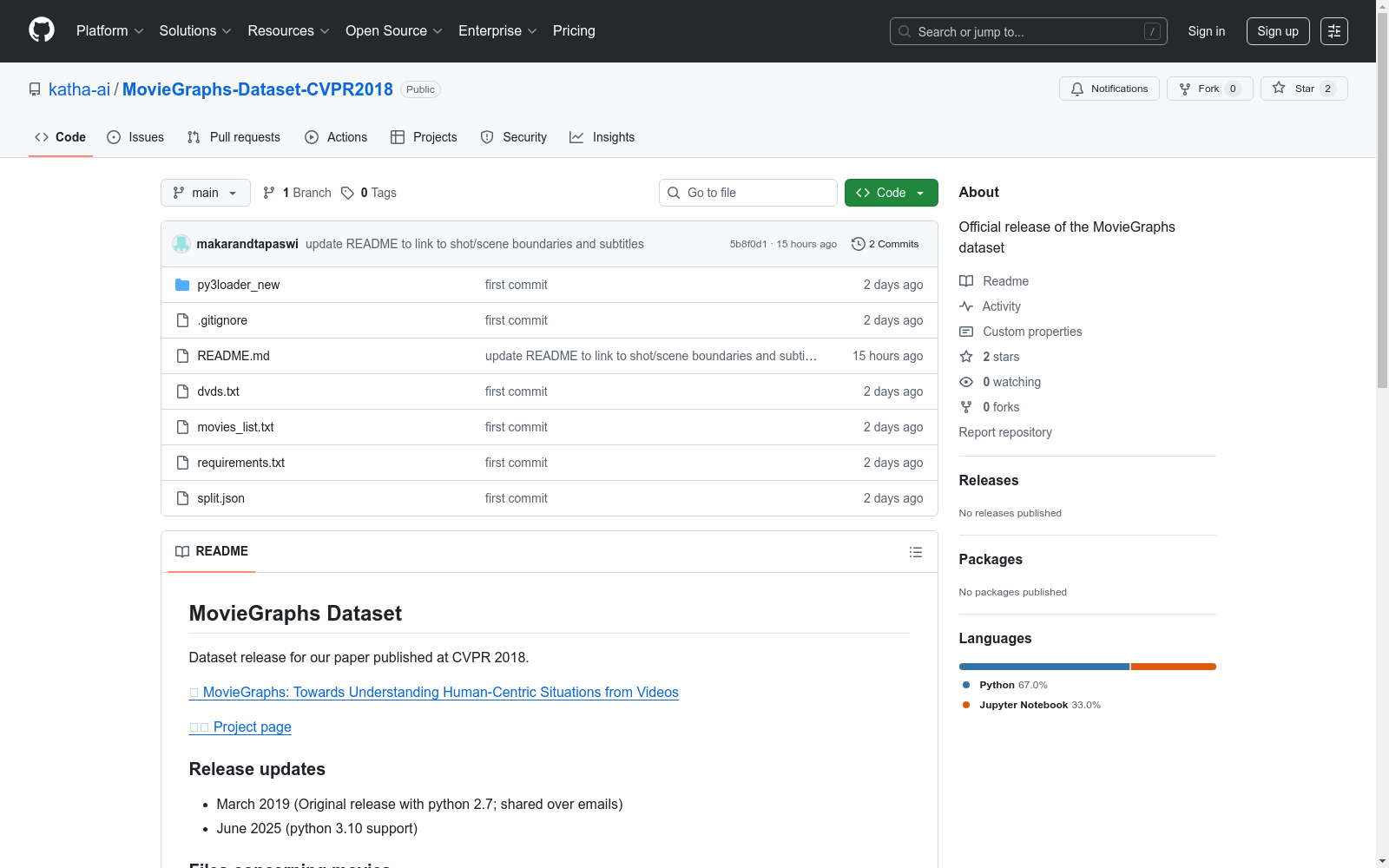
Task: Click the py3loader_new folder icon
Action: point(182,285)
